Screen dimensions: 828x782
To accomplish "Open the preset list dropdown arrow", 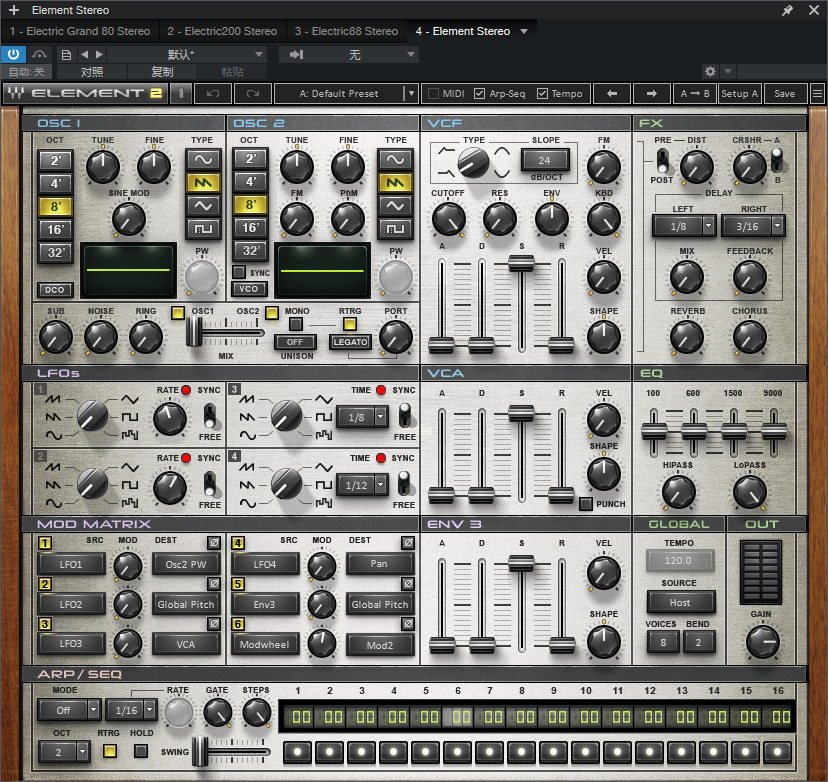I will (411, 93).
